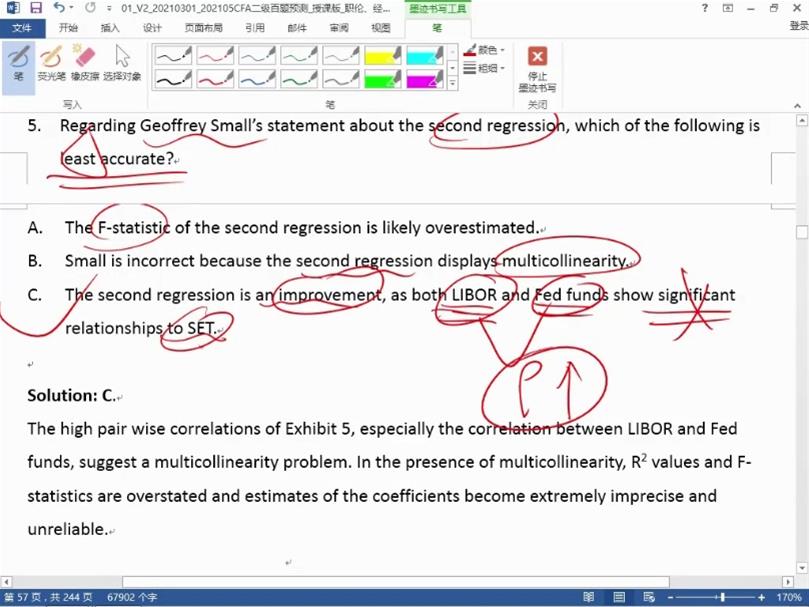Click the Word application icon
Viewport: 809px width, 607px height.
click(12, 8)
